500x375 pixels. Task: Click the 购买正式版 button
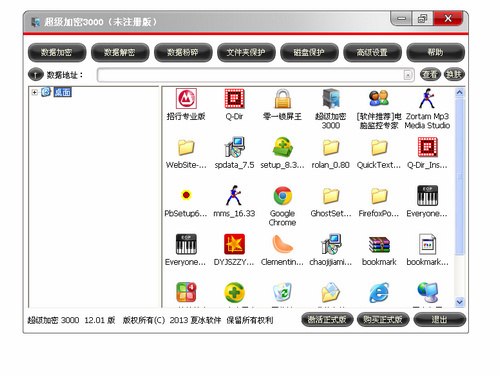tap(383, 320)
